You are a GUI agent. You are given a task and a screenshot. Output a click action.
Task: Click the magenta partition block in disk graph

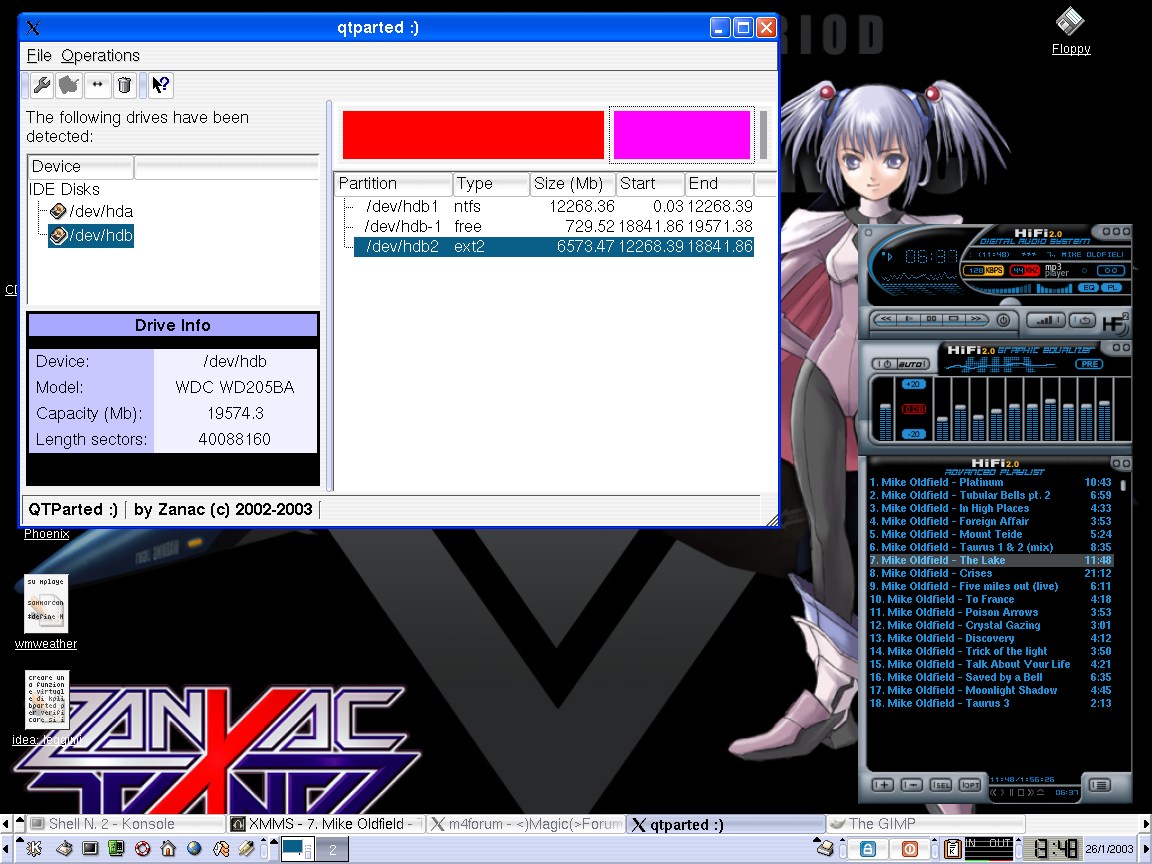click(x=681, y=135)
